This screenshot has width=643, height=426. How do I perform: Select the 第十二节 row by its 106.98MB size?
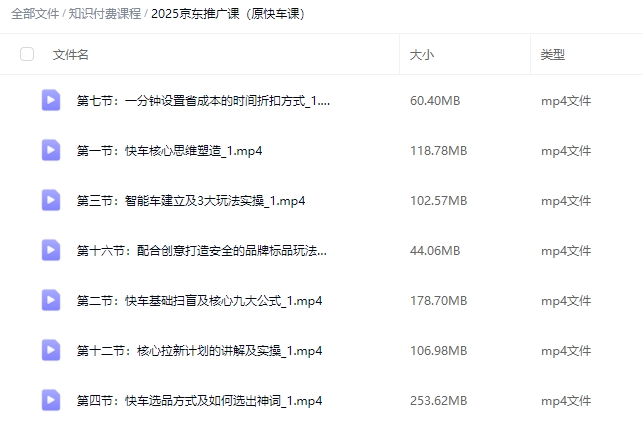point(438,351)
